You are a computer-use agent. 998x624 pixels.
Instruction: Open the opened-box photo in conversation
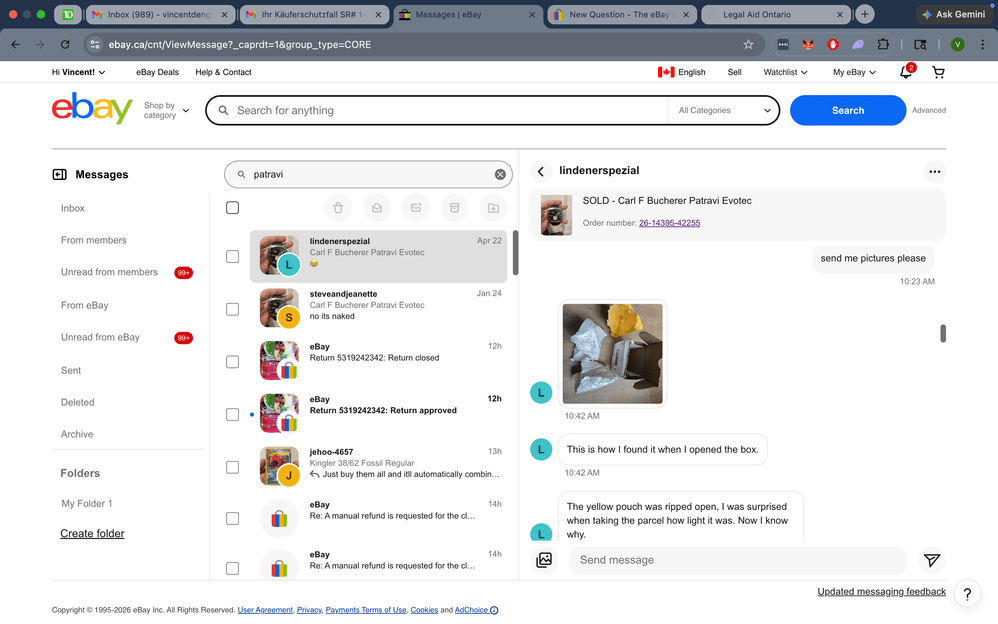(x=612, y=353)
